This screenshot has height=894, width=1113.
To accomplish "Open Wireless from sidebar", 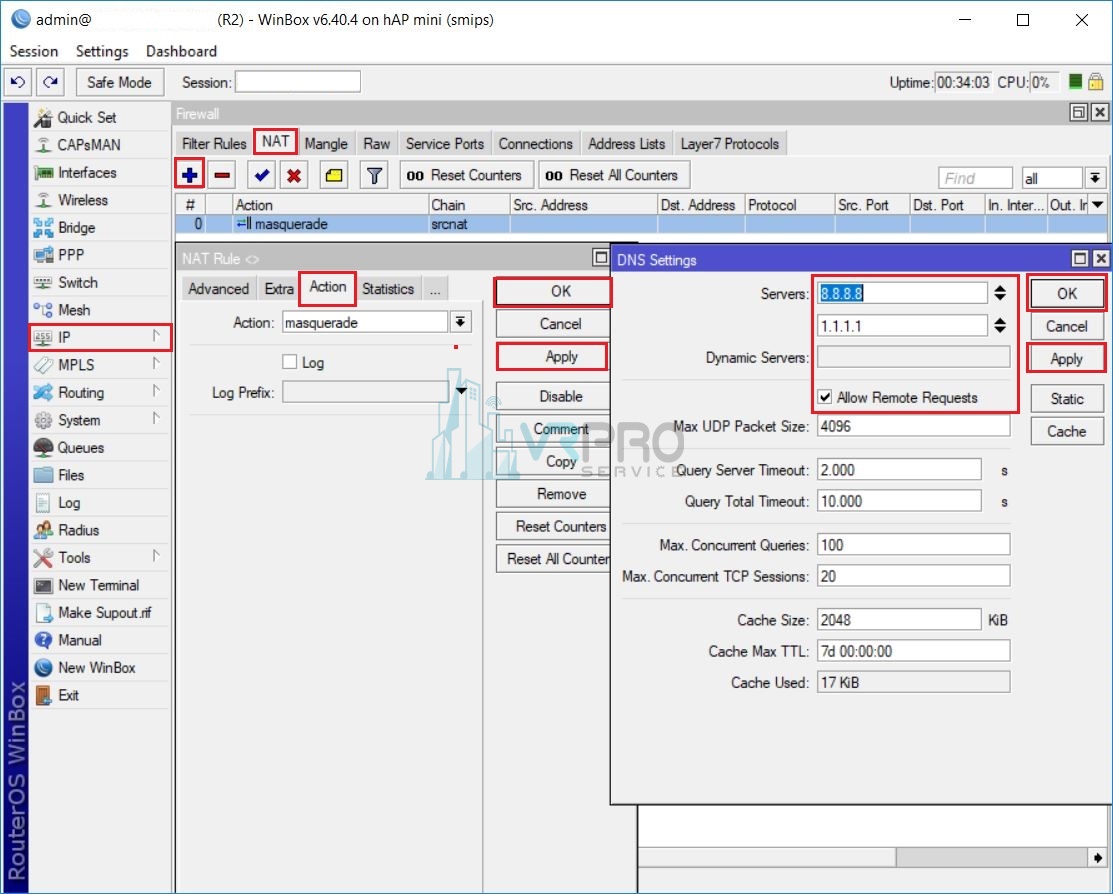I will (100, 200).
